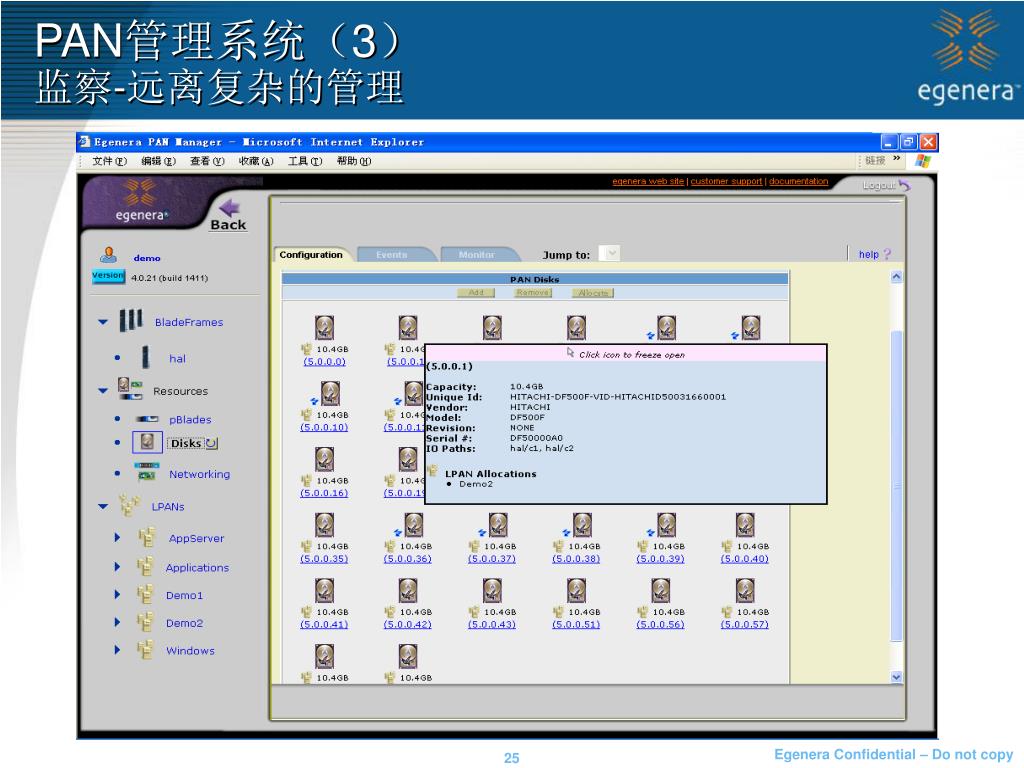Select the hal bladeframe icon
The width and height of the screenshot is (1024, 768).
[x=146, y=357]
